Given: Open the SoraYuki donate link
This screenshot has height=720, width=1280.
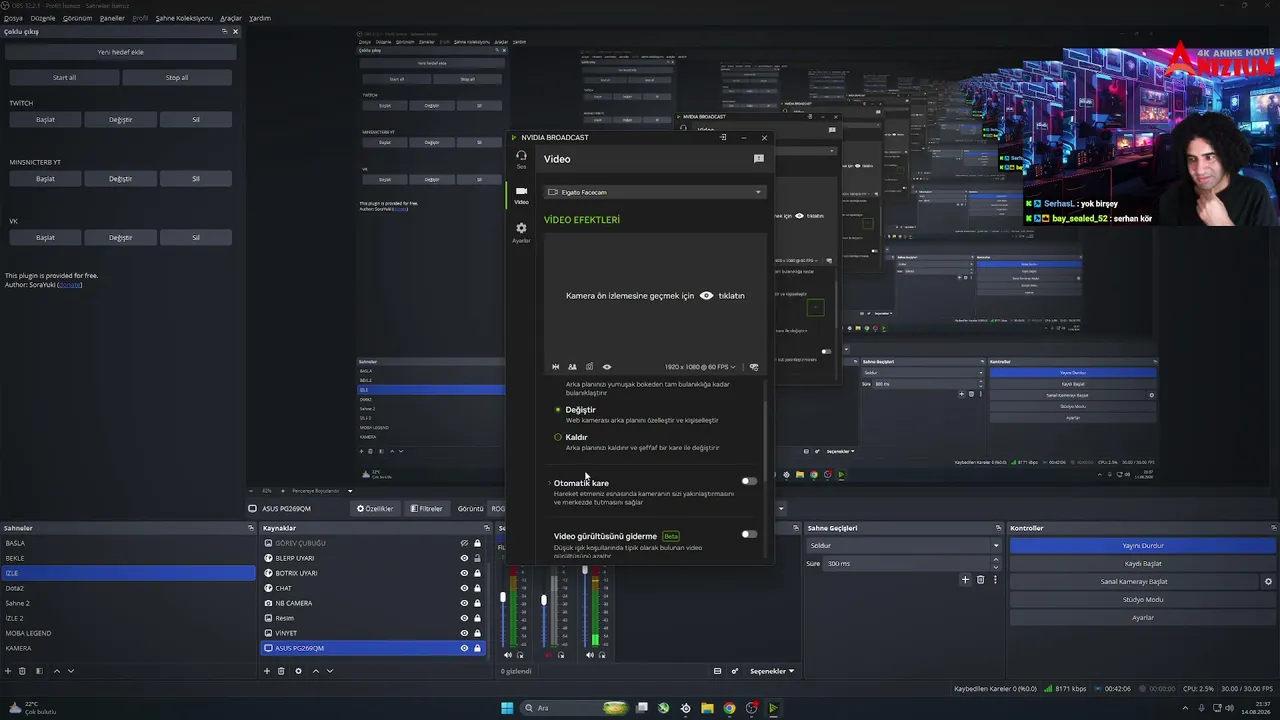Looking at the screenshot, I should pos(70,285).
